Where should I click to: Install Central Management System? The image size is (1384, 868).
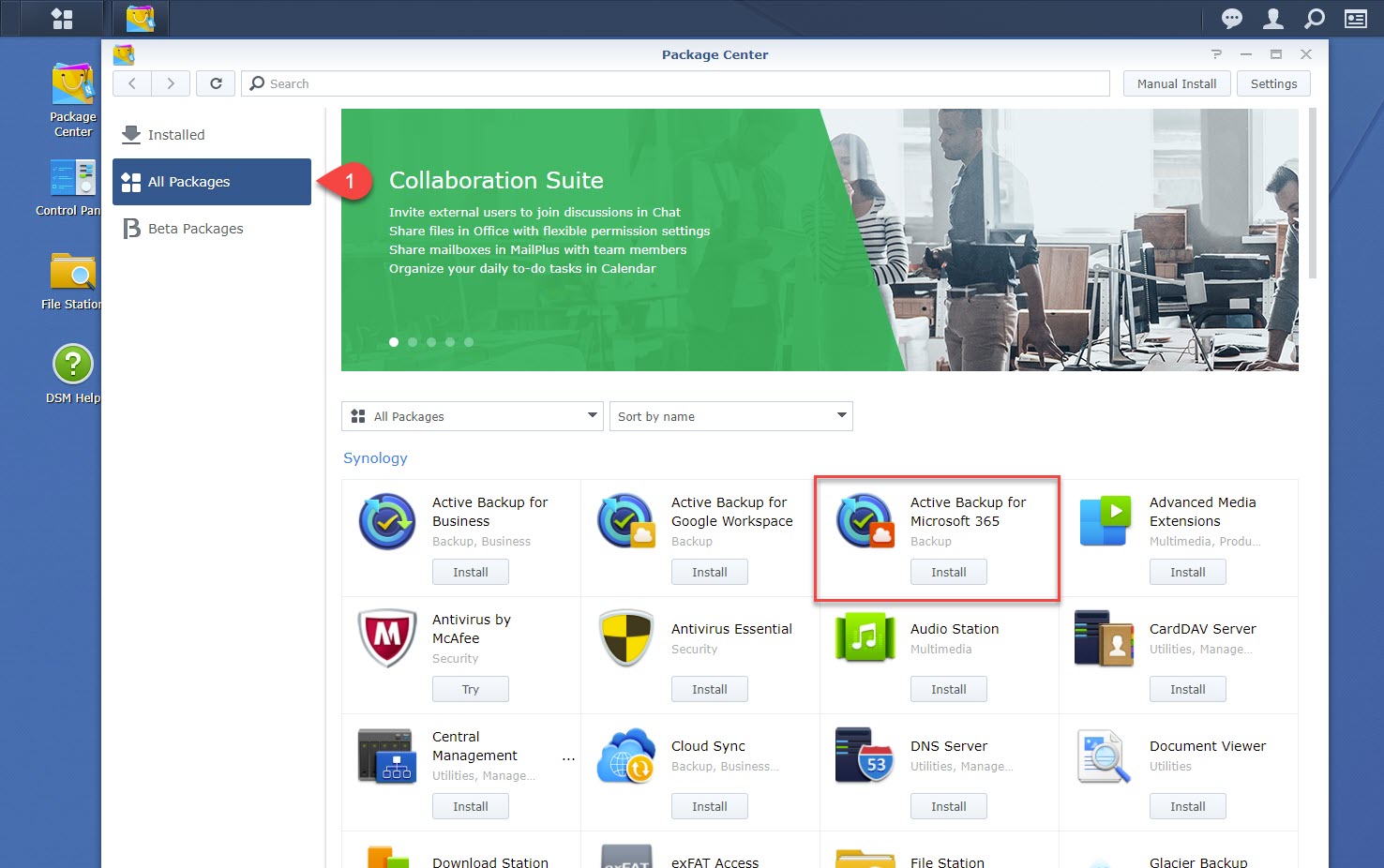point(471,806)
